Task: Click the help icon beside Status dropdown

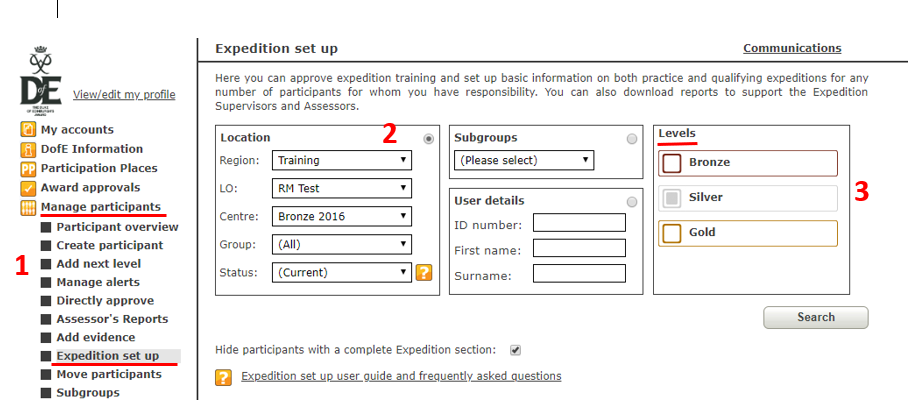Action: pyautogui.click(x=424, y=272)
